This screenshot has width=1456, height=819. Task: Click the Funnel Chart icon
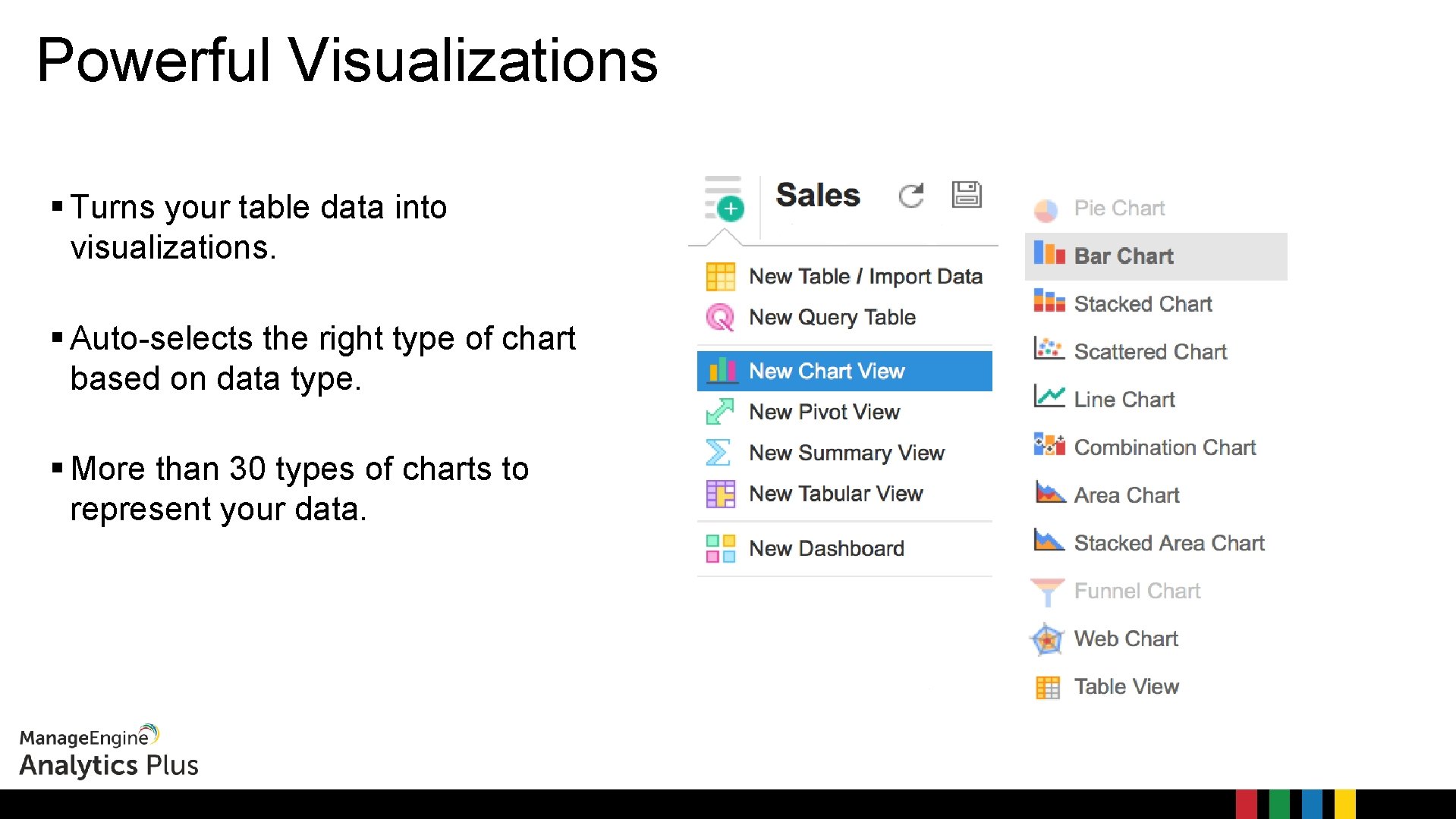click(x=1048, y=591)
